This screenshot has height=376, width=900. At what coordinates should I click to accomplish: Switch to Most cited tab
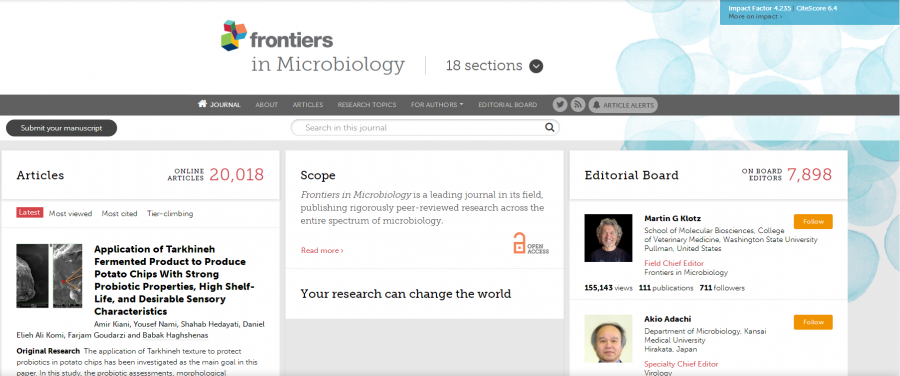point(119,214)
